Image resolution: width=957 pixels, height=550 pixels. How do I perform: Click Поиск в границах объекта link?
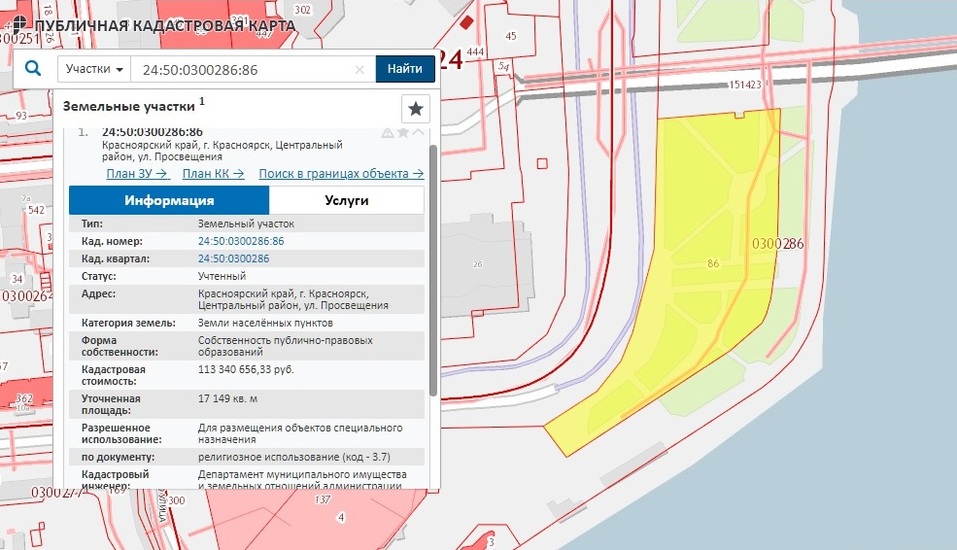point(341,173)
